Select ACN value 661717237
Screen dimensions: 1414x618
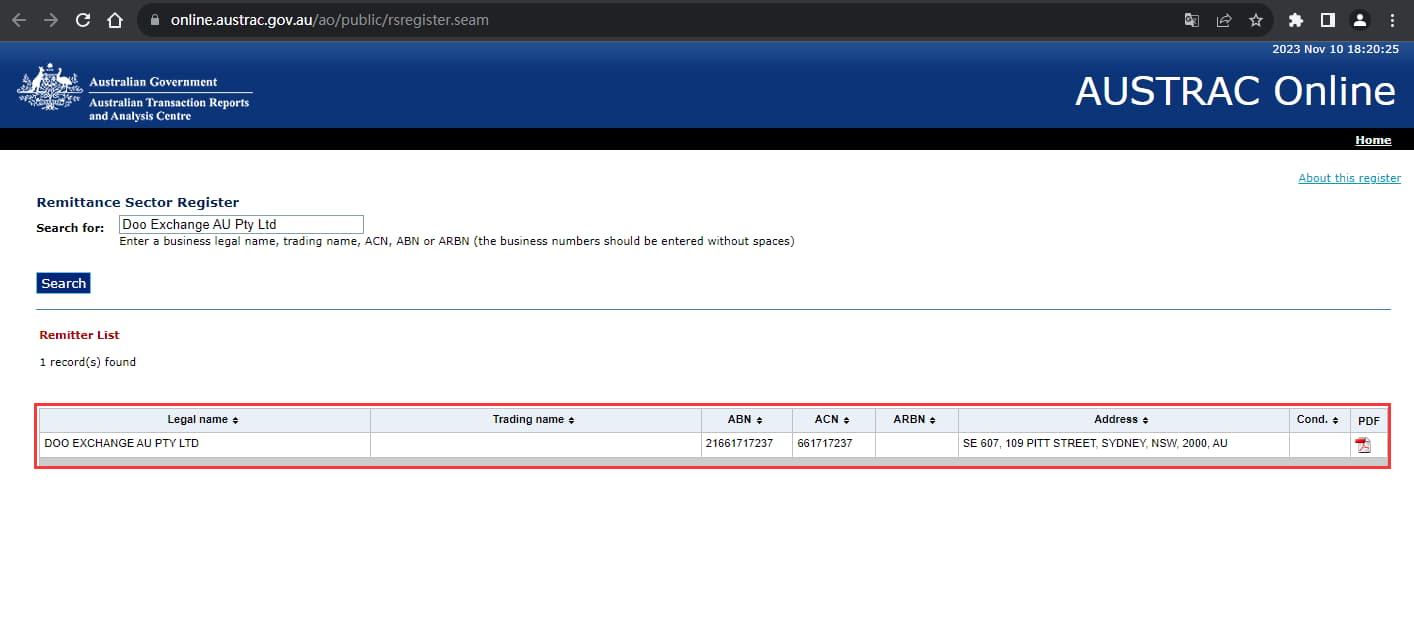(825, 443)
